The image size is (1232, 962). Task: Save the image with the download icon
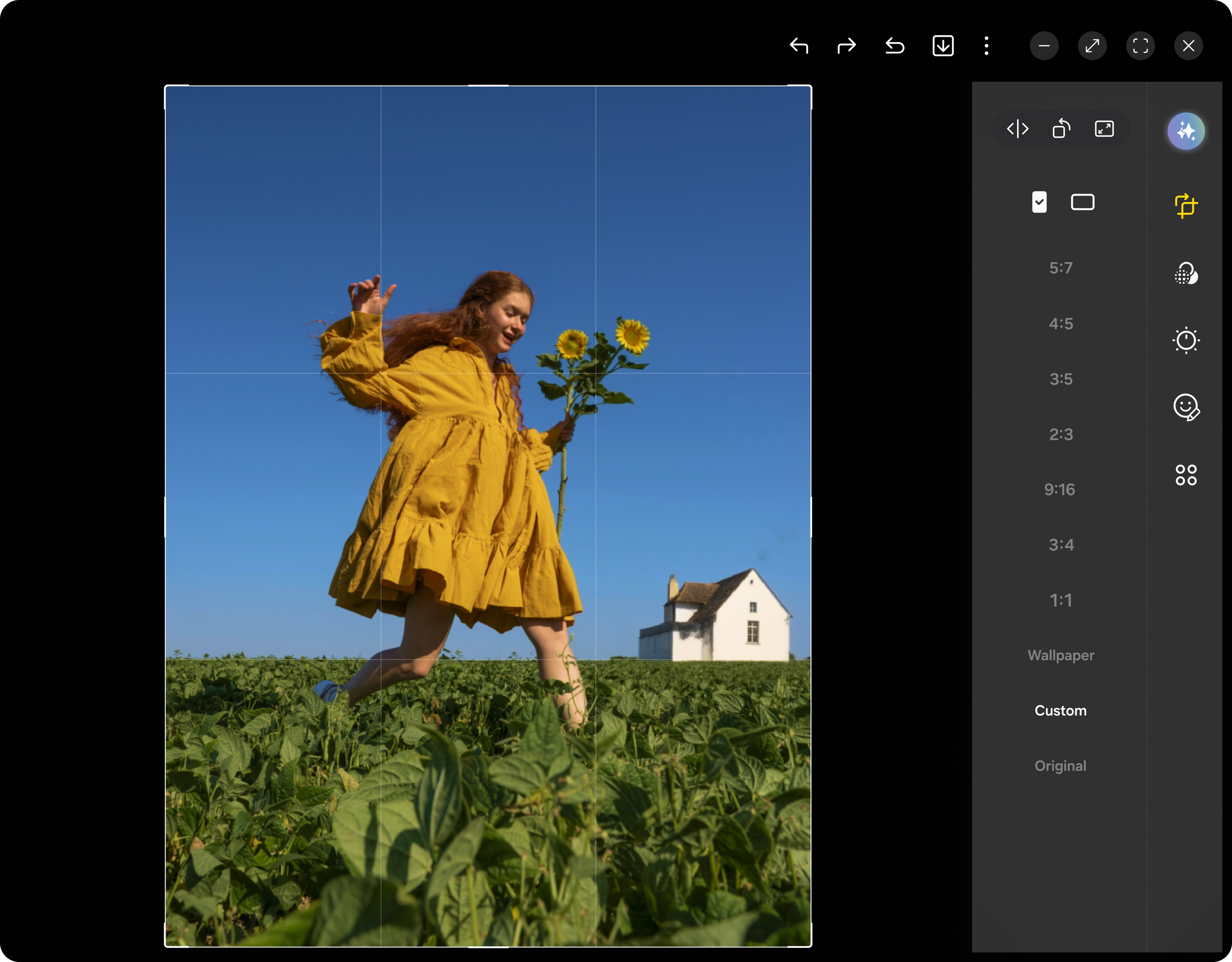[x=943, y=46]
